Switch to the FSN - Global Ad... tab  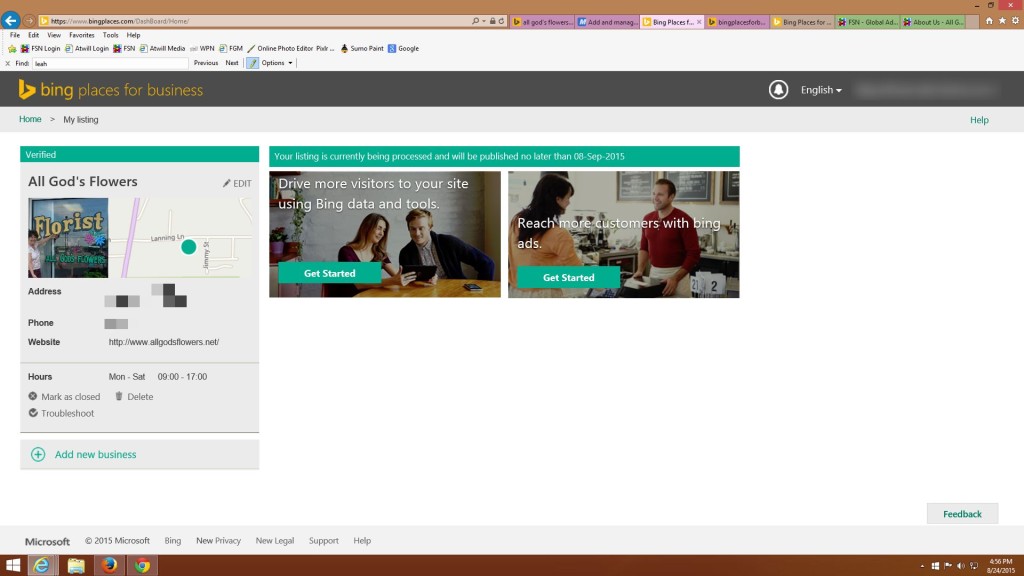[867, 22]
